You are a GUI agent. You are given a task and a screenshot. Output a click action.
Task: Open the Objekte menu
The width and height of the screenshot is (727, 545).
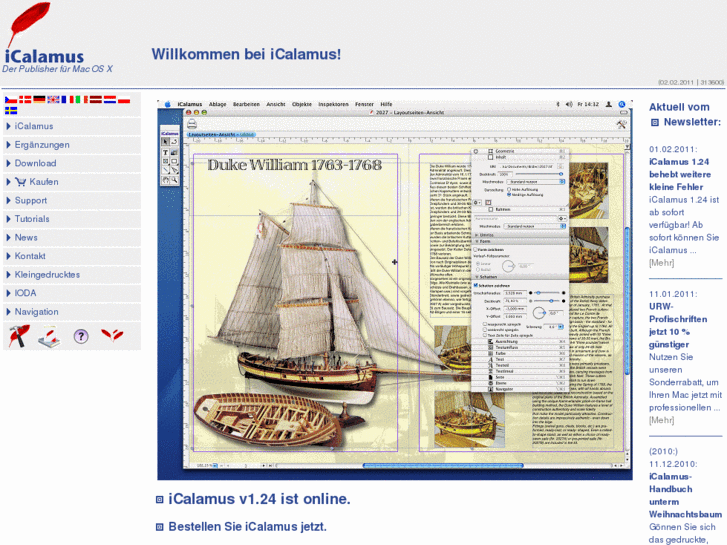point(302,104)
